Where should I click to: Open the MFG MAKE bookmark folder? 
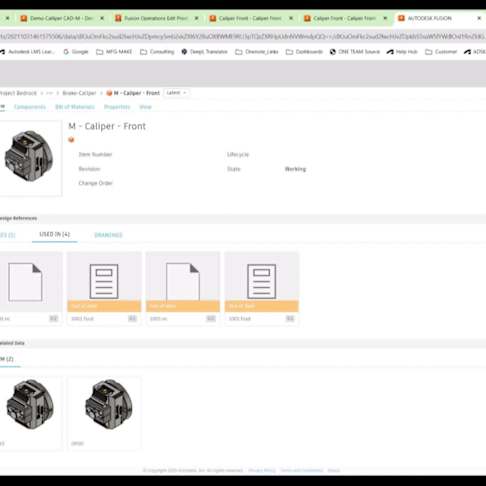114,52
